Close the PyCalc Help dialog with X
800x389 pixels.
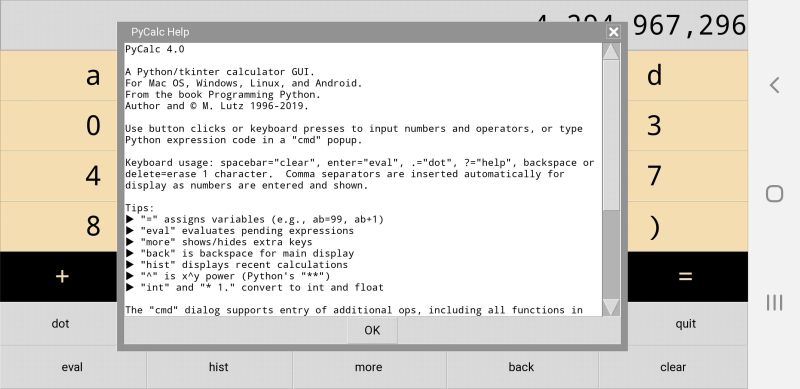click(x=613, y=32)
